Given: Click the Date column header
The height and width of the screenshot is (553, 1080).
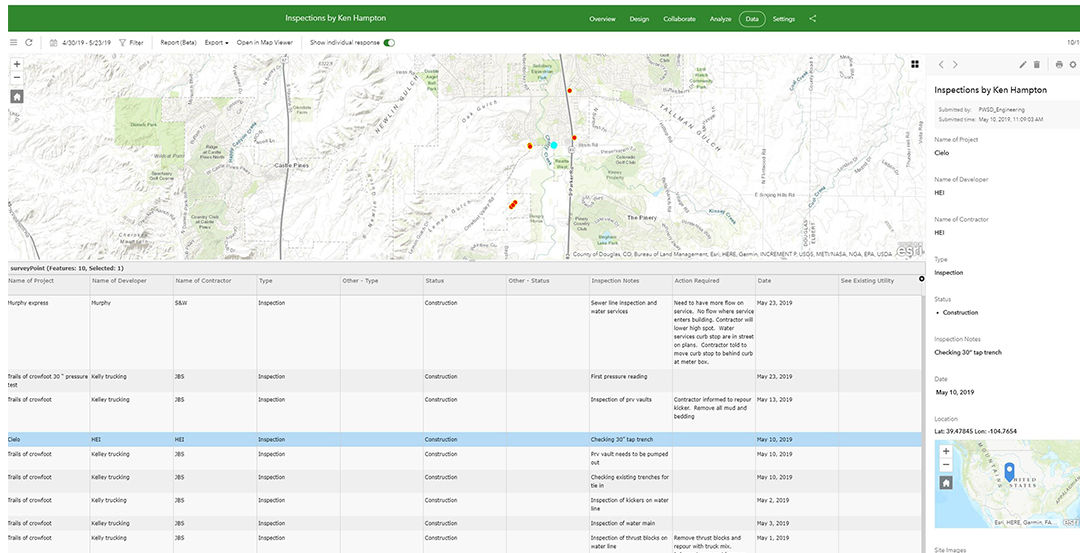Looking at the screenshot, I should 796,281.
